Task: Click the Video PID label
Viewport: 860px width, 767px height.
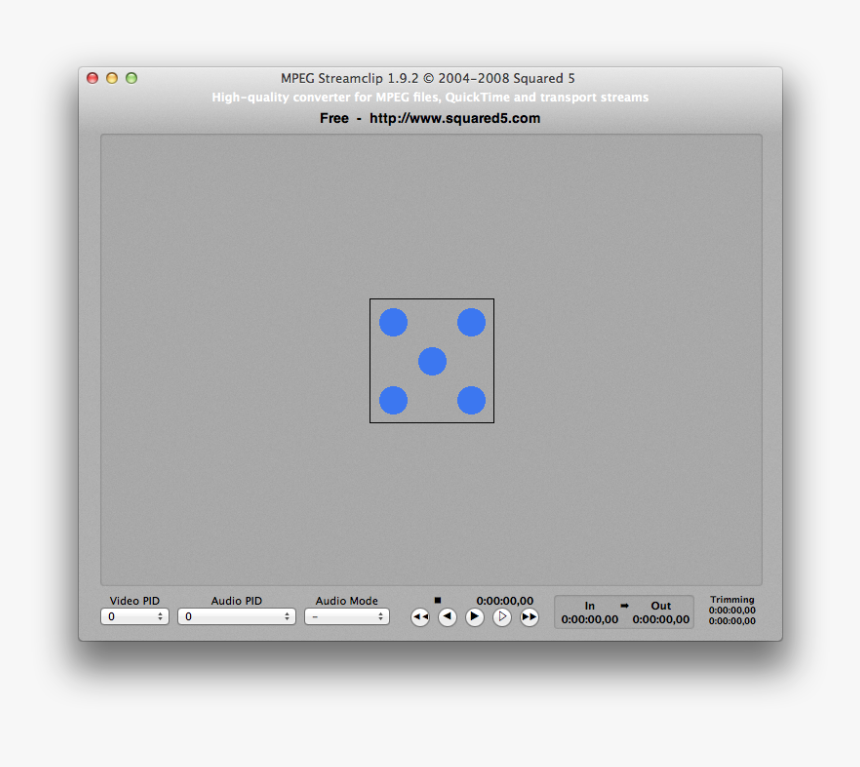Action: (x=134, y=601)
